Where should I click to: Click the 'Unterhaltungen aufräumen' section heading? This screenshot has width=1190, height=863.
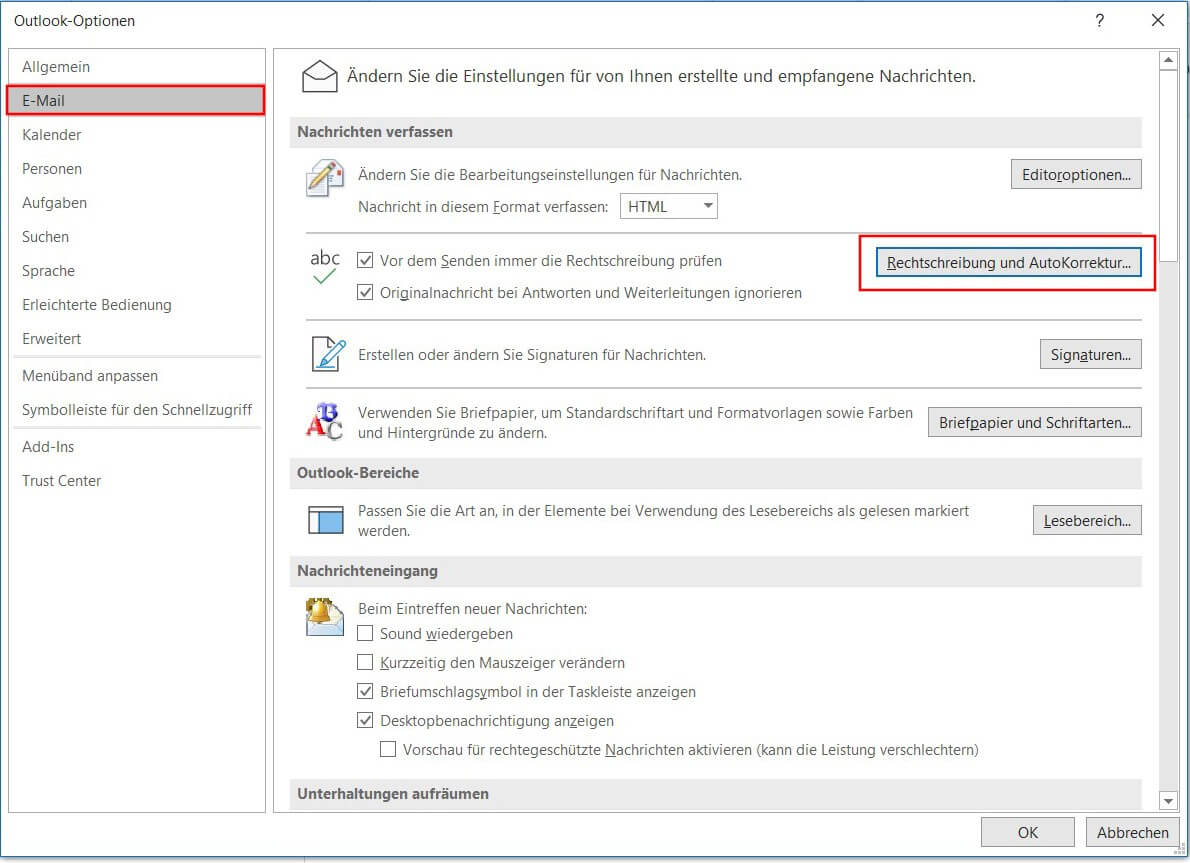pyautogui.click(x=393, y=794)
